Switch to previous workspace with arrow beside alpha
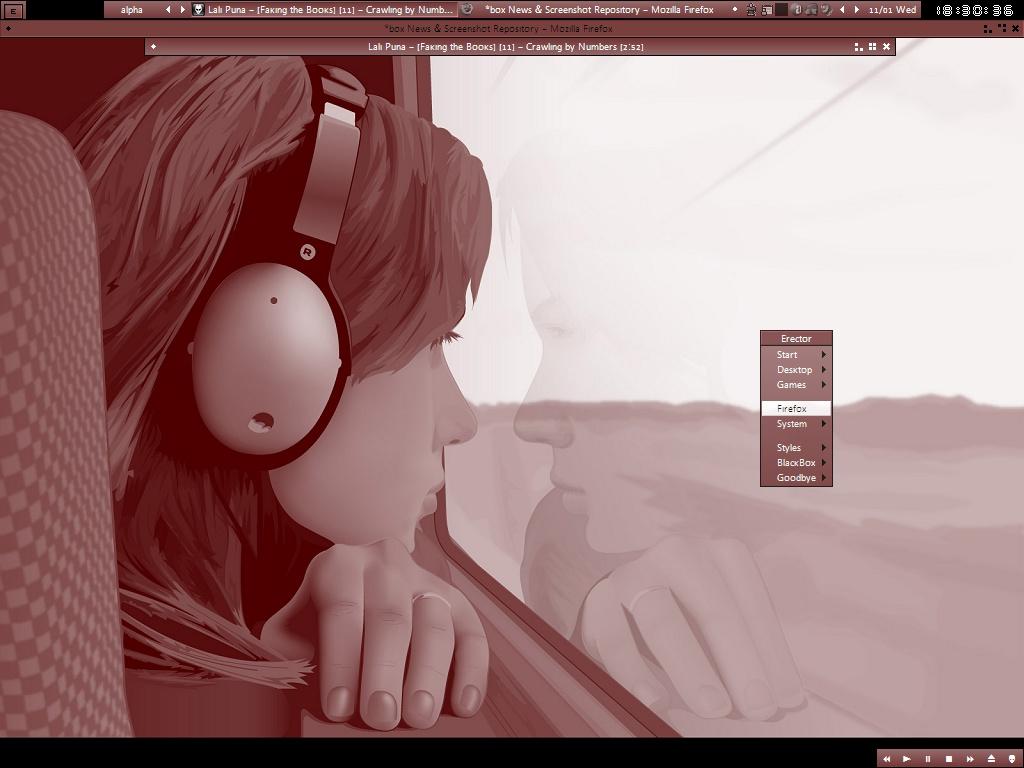Viewport: 1024px width, 768px height. 168,10
